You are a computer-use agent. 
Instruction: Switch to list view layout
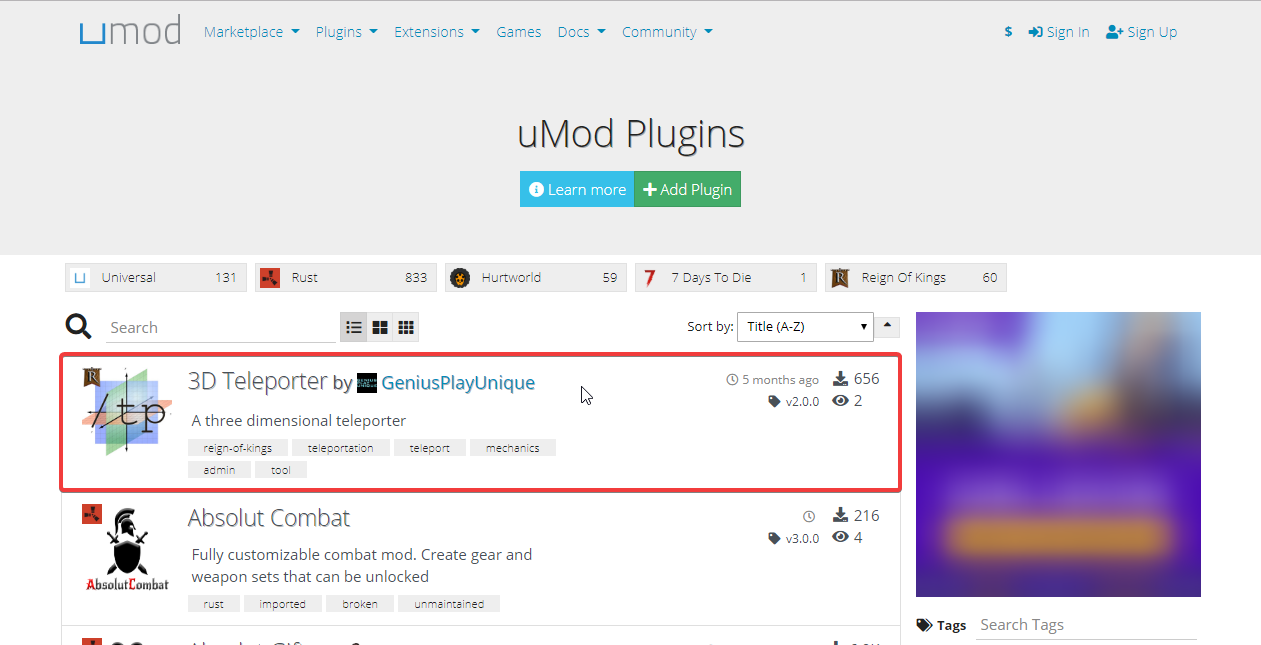[x=354, y=327]
